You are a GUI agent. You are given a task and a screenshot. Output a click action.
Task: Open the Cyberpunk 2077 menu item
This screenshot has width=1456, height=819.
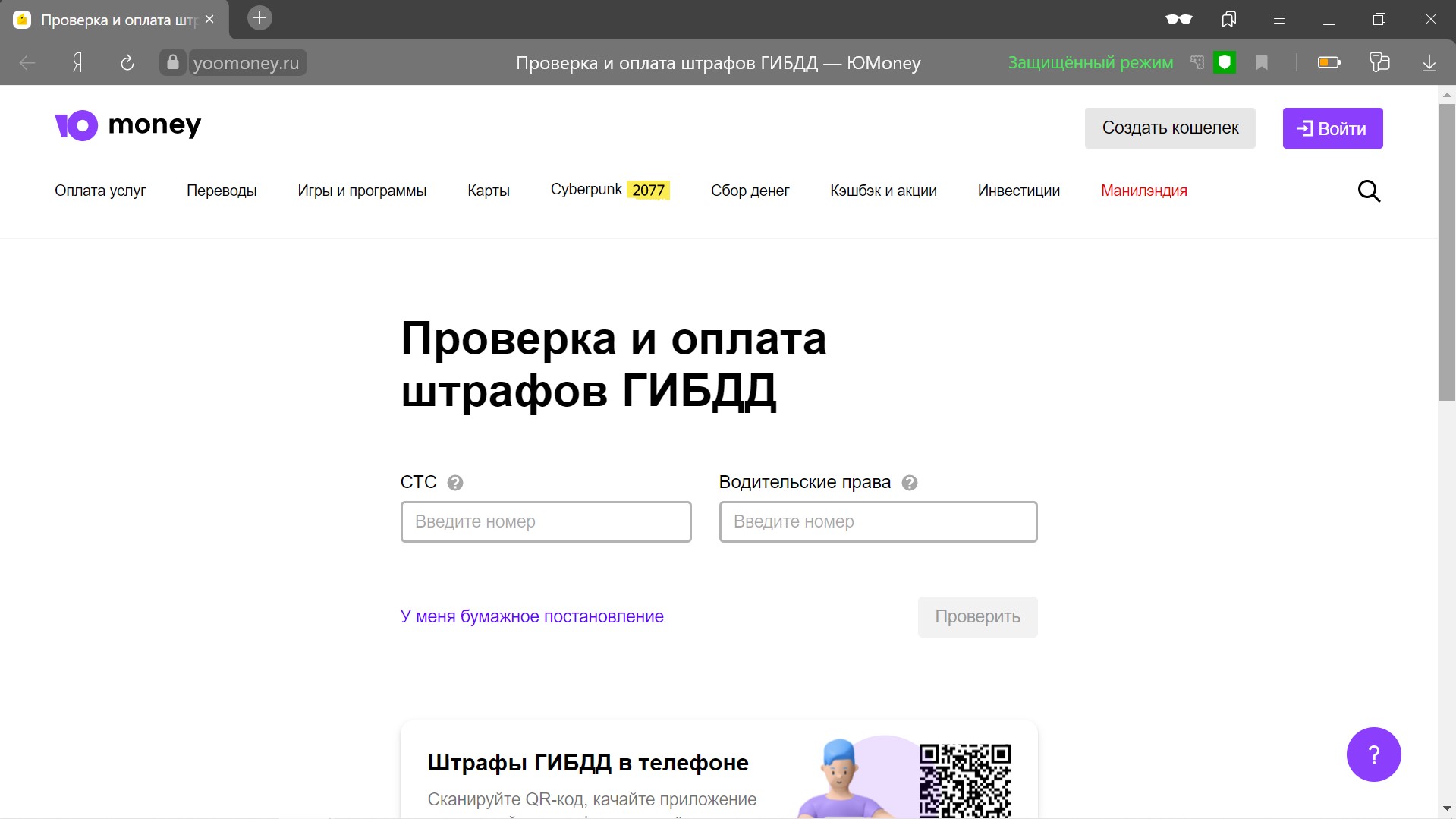click(610, 190)
